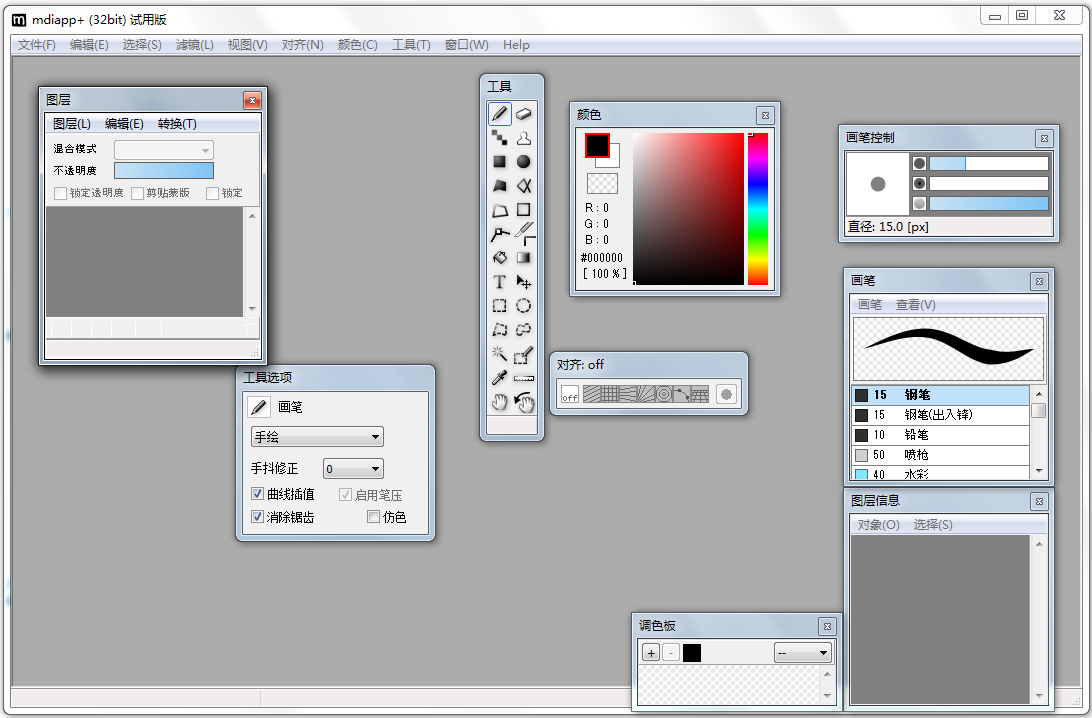Image resolution: width=1092 pixels, height=718 pixels.
Task: Choose the elliptical selection tool
Action: (524, 306)
